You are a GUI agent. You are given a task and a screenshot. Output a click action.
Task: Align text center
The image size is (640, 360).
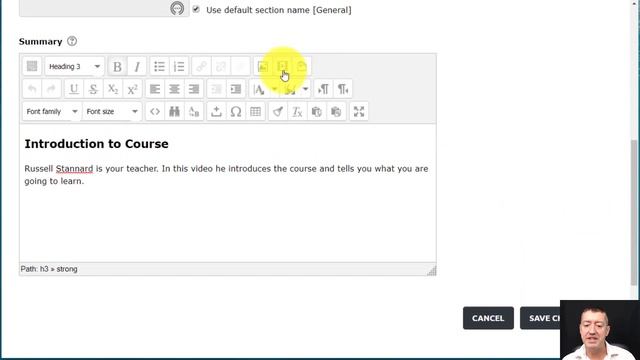tap(174, 89)
